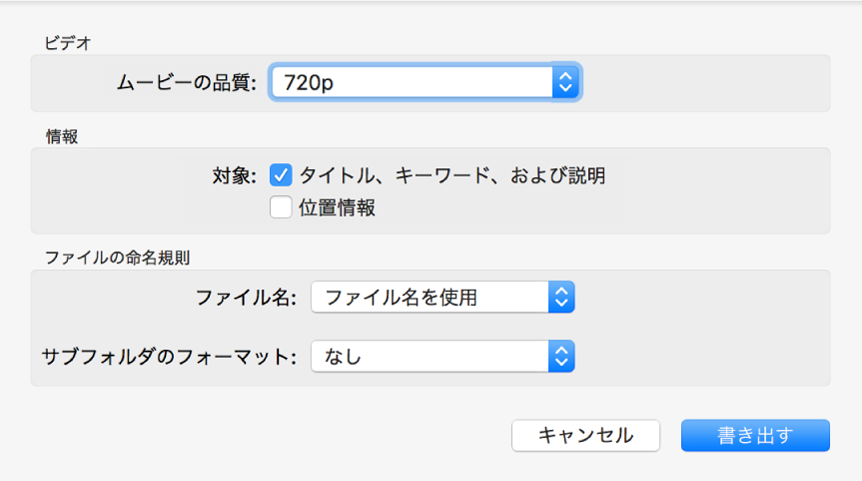Image resolution: width=862 pixels, height=481 pixels.
Task: Enable the 位置情報 checkbox
Action: (x=281, y=208)
